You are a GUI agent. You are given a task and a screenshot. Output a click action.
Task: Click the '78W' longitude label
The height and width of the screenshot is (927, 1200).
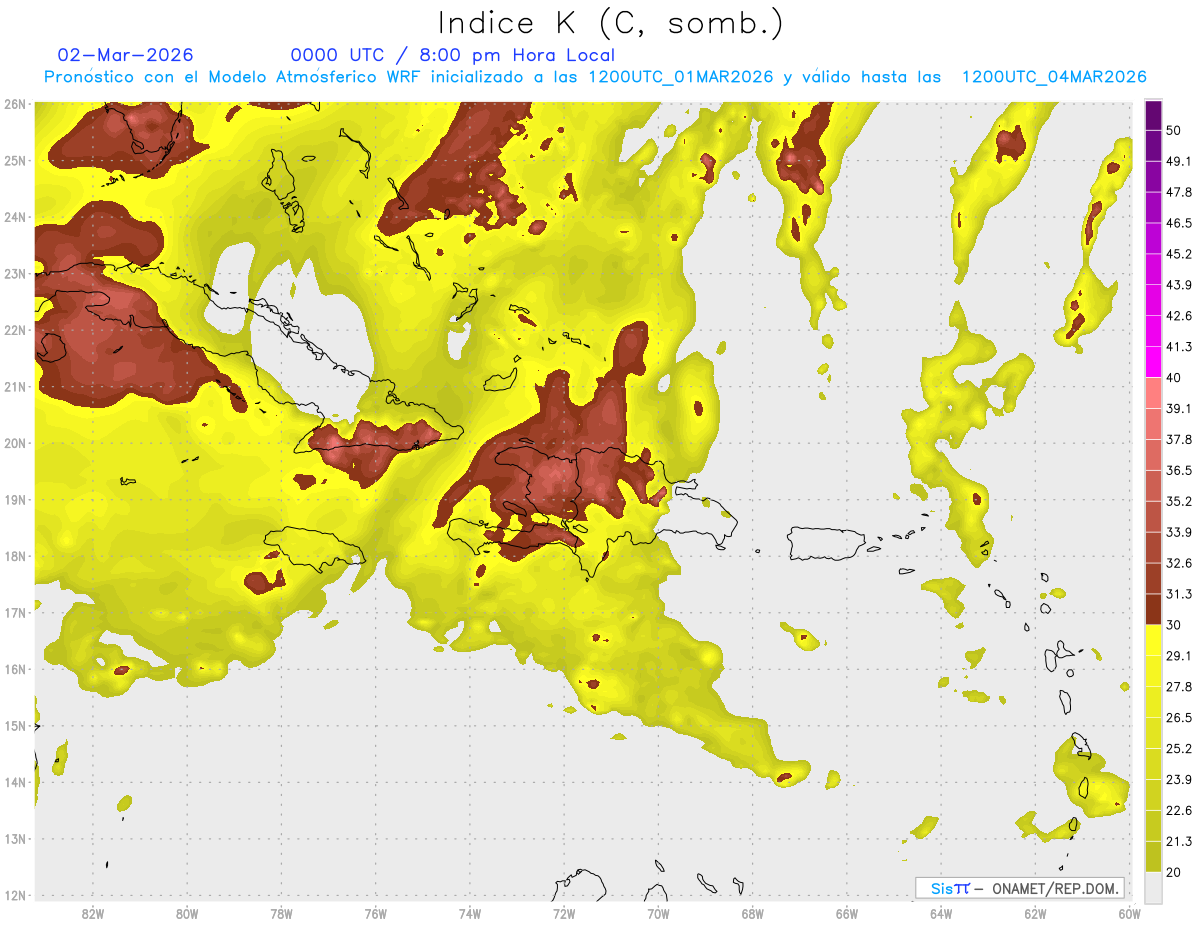(281, 913)
